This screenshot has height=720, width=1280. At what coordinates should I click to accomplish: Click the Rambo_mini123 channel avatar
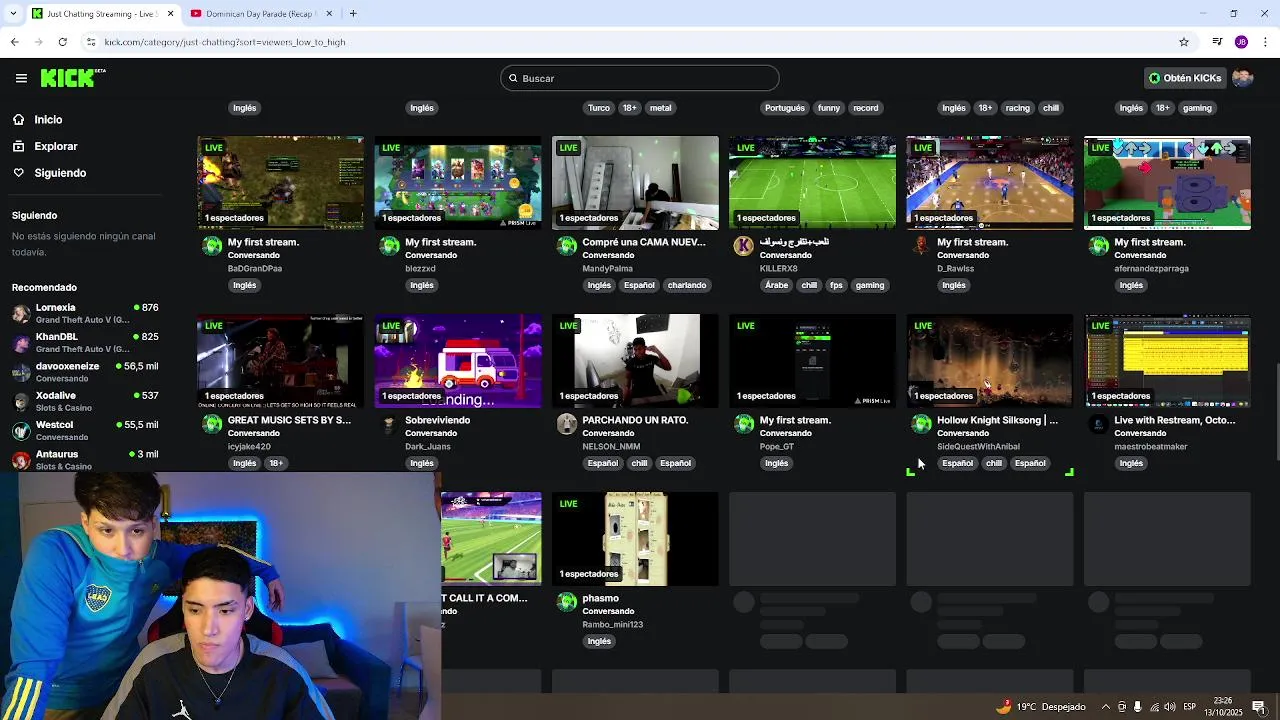[566, 602]
